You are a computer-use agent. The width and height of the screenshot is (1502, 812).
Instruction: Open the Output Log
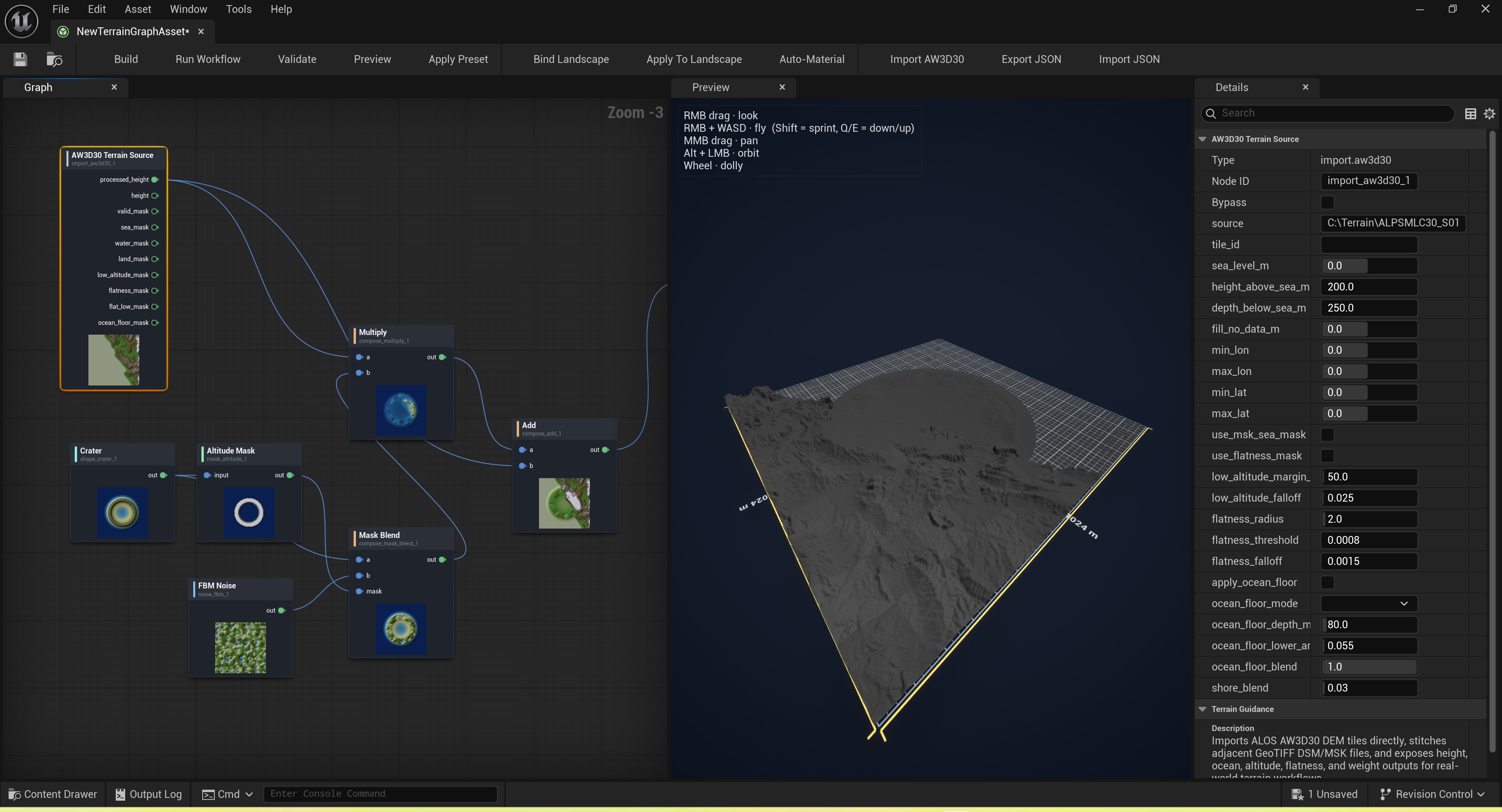pyautogui.click(x=148, y=794)
